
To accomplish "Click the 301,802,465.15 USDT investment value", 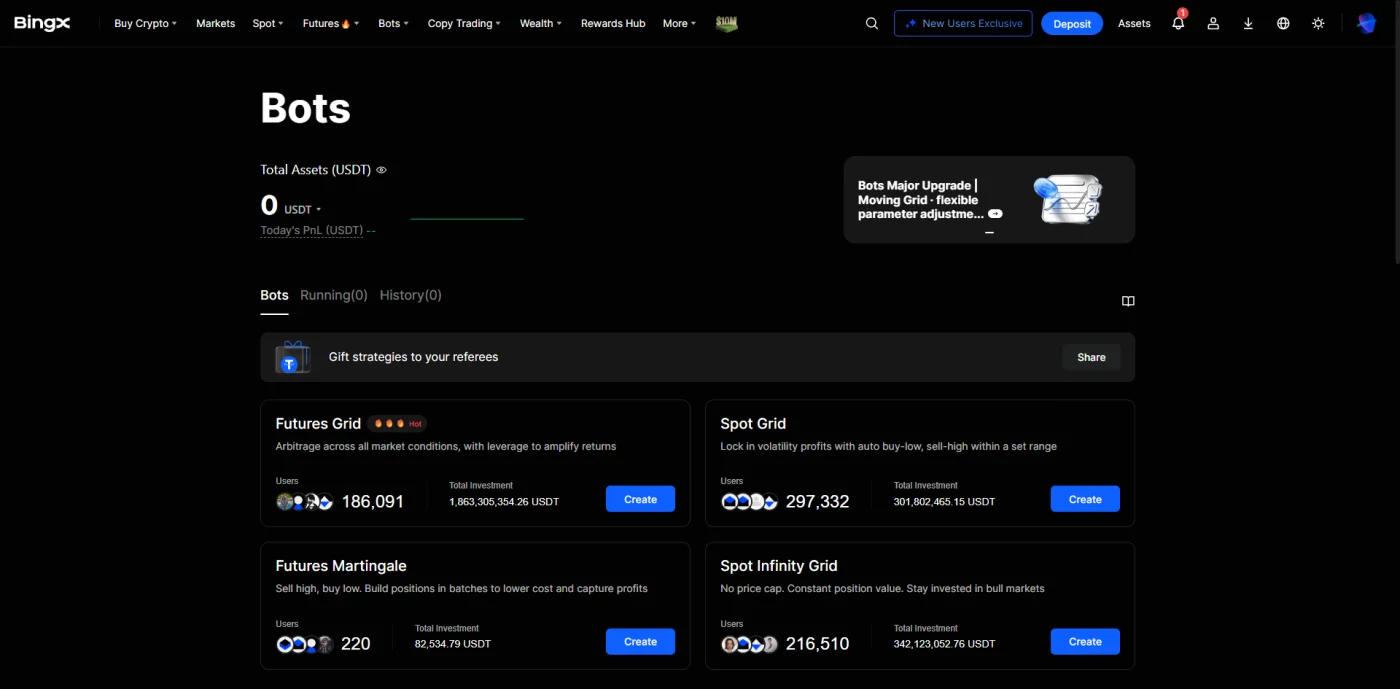I will (944, 502).
